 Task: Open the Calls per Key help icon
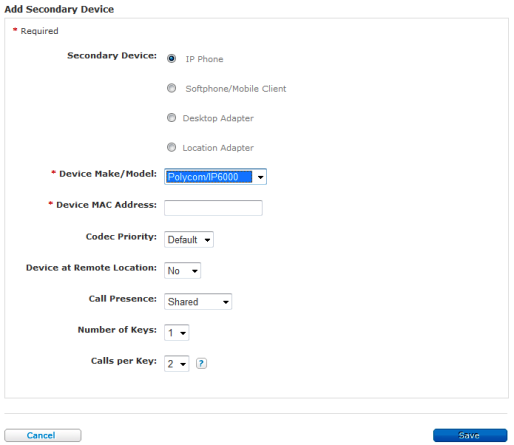(x=201, y=363)
